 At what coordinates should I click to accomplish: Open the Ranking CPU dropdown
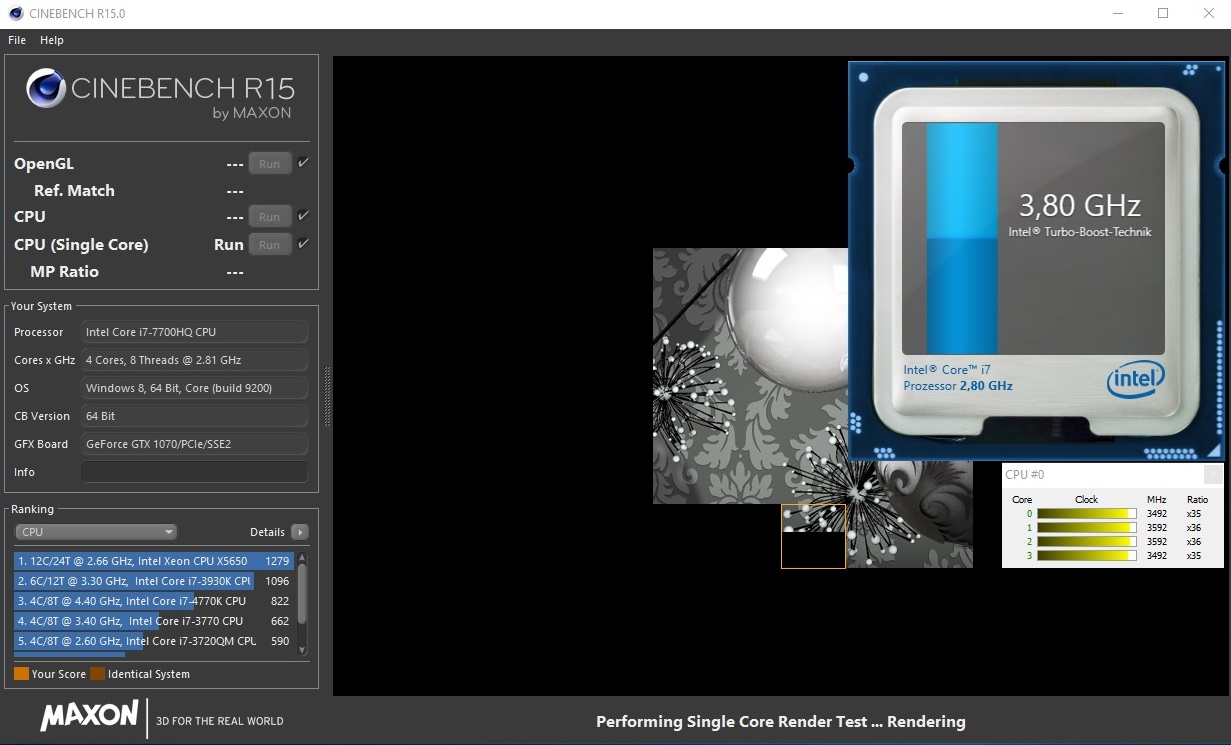pyautogui.click(x=96, y=532)
